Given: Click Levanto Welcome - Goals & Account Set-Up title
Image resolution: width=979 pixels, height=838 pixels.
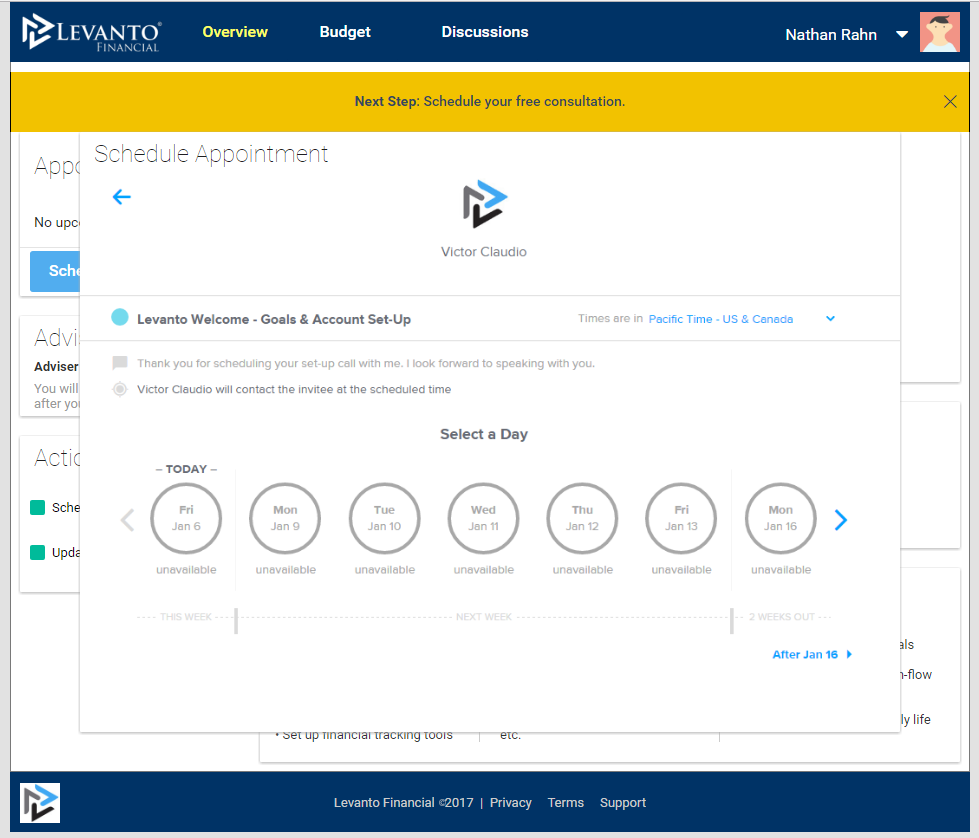Looking at the screenshot, I should coord(274,319).
